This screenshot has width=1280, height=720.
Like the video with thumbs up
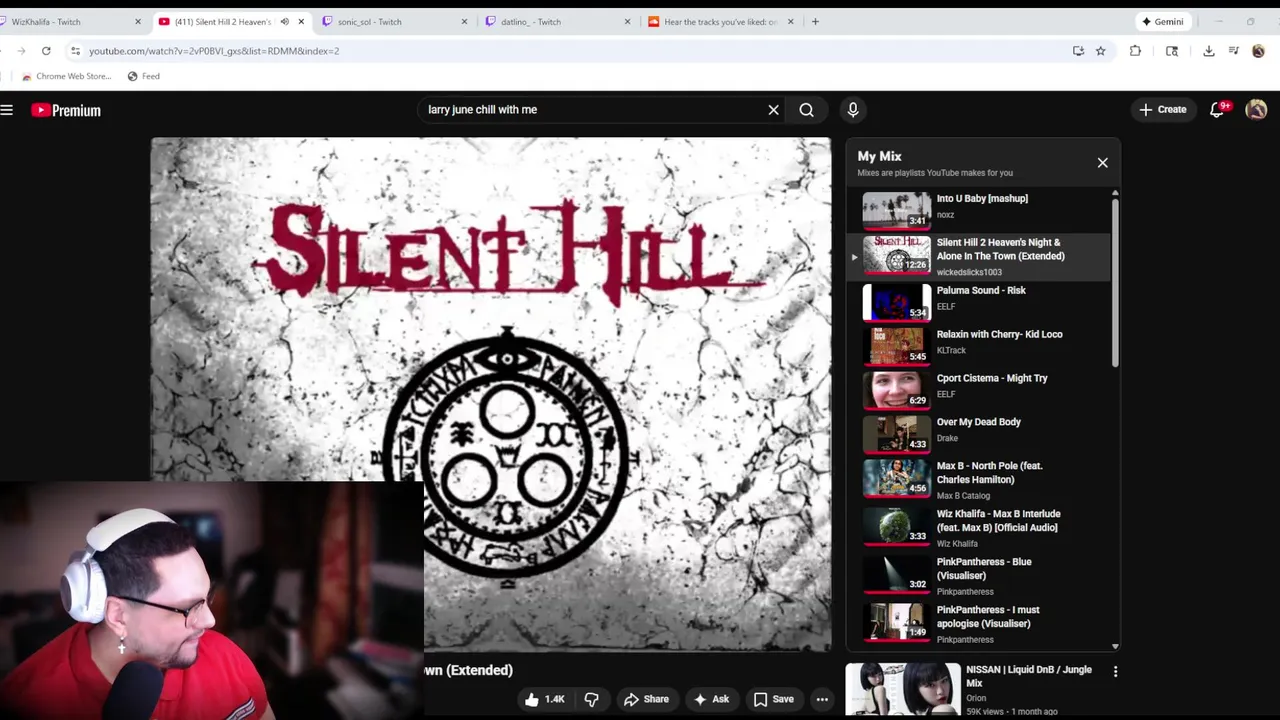pyautogui.click(x=544, y=699)
